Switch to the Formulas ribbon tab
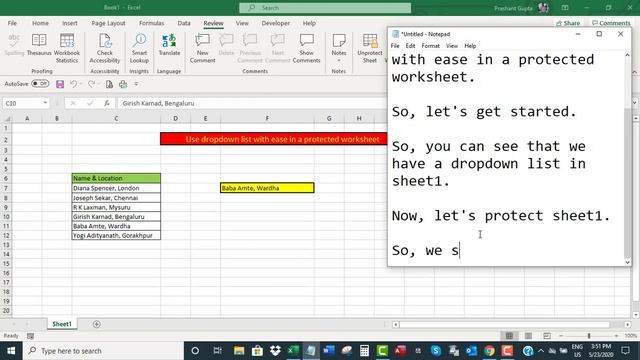 tap(151, 23)
